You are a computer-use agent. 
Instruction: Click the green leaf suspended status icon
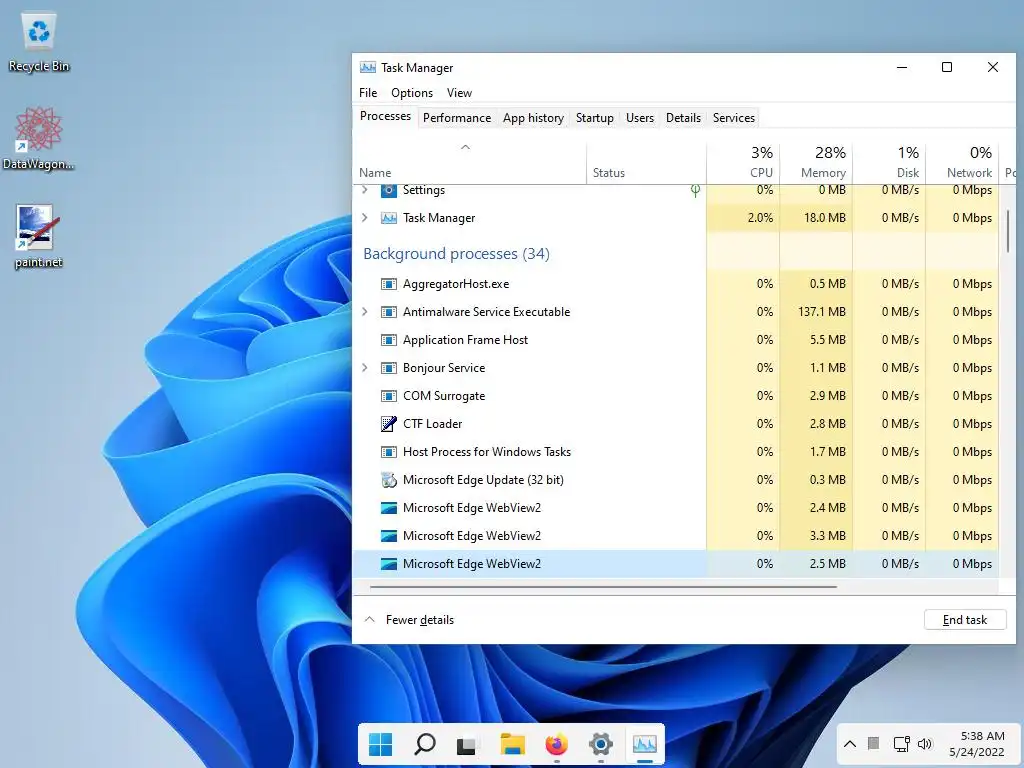pyautogui.click(x=696, y=191)
